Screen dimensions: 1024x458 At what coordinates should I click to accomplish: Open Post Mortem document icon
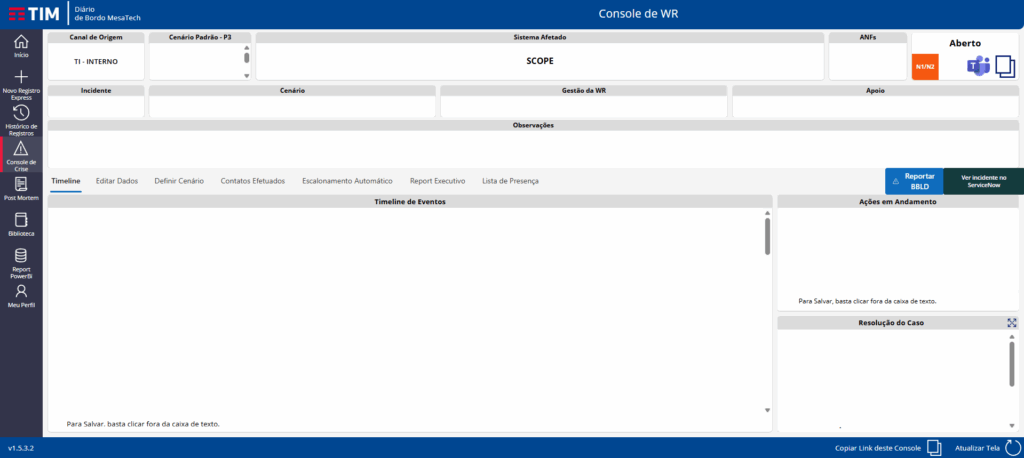click(21, 184)
